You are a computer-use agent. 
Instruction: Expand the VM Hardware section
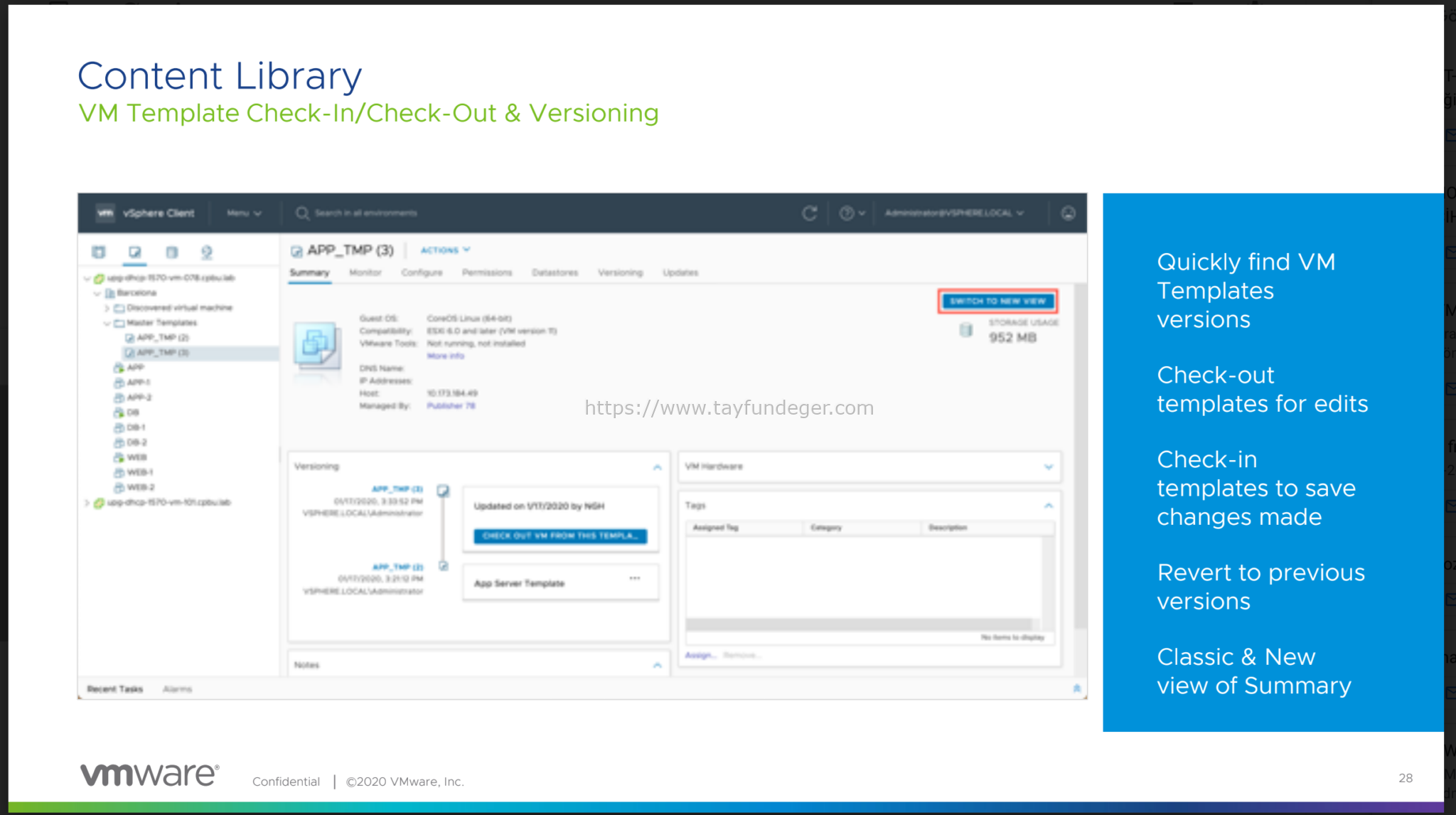click(x=1049, y=467)
